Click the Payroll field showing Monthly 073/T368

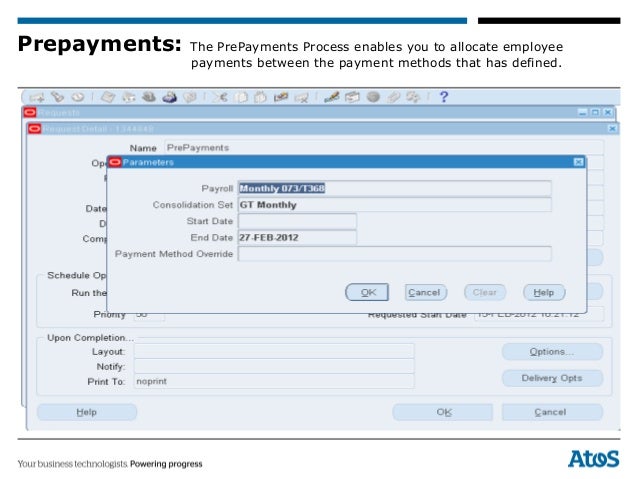pos(395,188)
